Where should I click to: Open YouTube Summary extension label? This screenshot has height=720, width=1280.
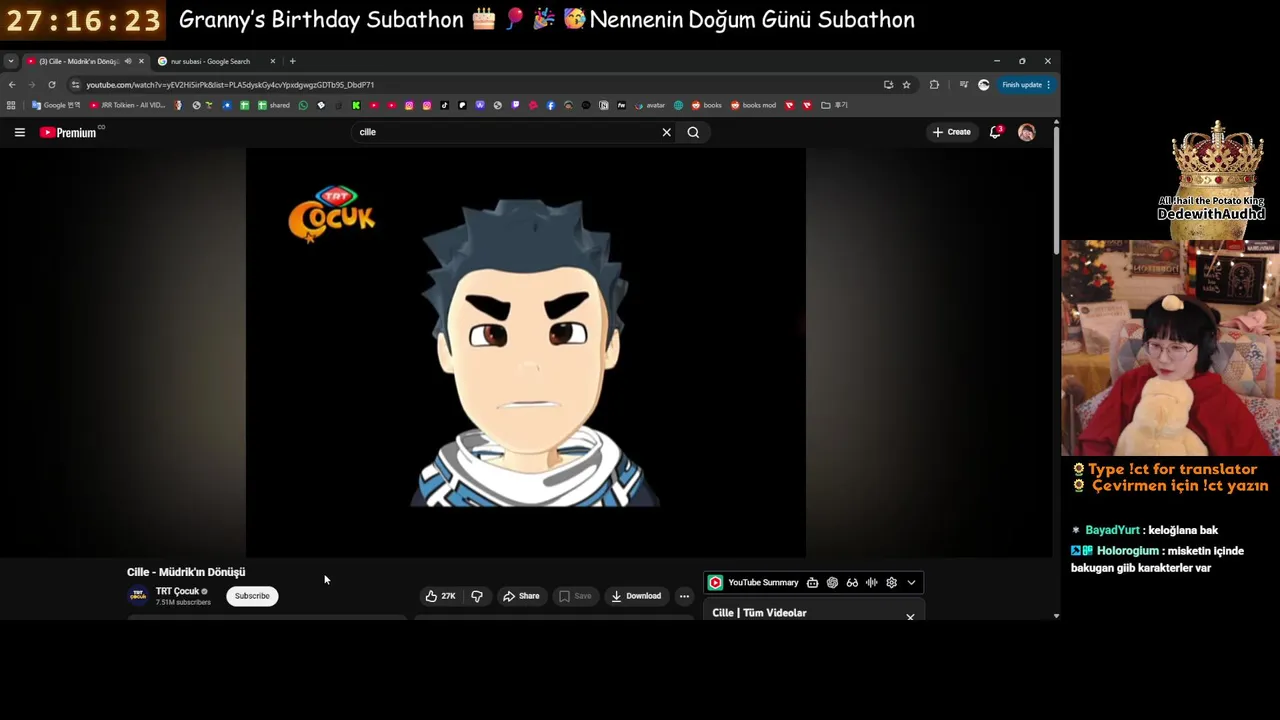coord(763,583)
